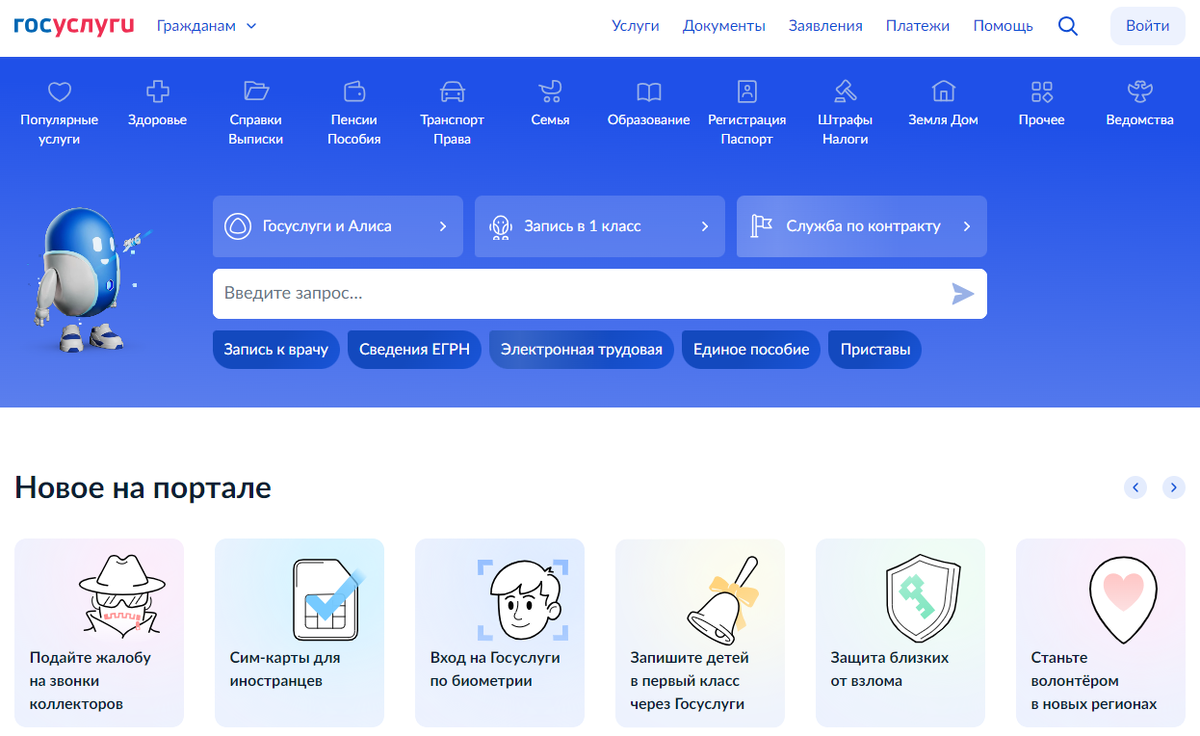Screen dimensions: 1200x736
Task: Open the Заявления menu item
Action: [x=825, y=26]
